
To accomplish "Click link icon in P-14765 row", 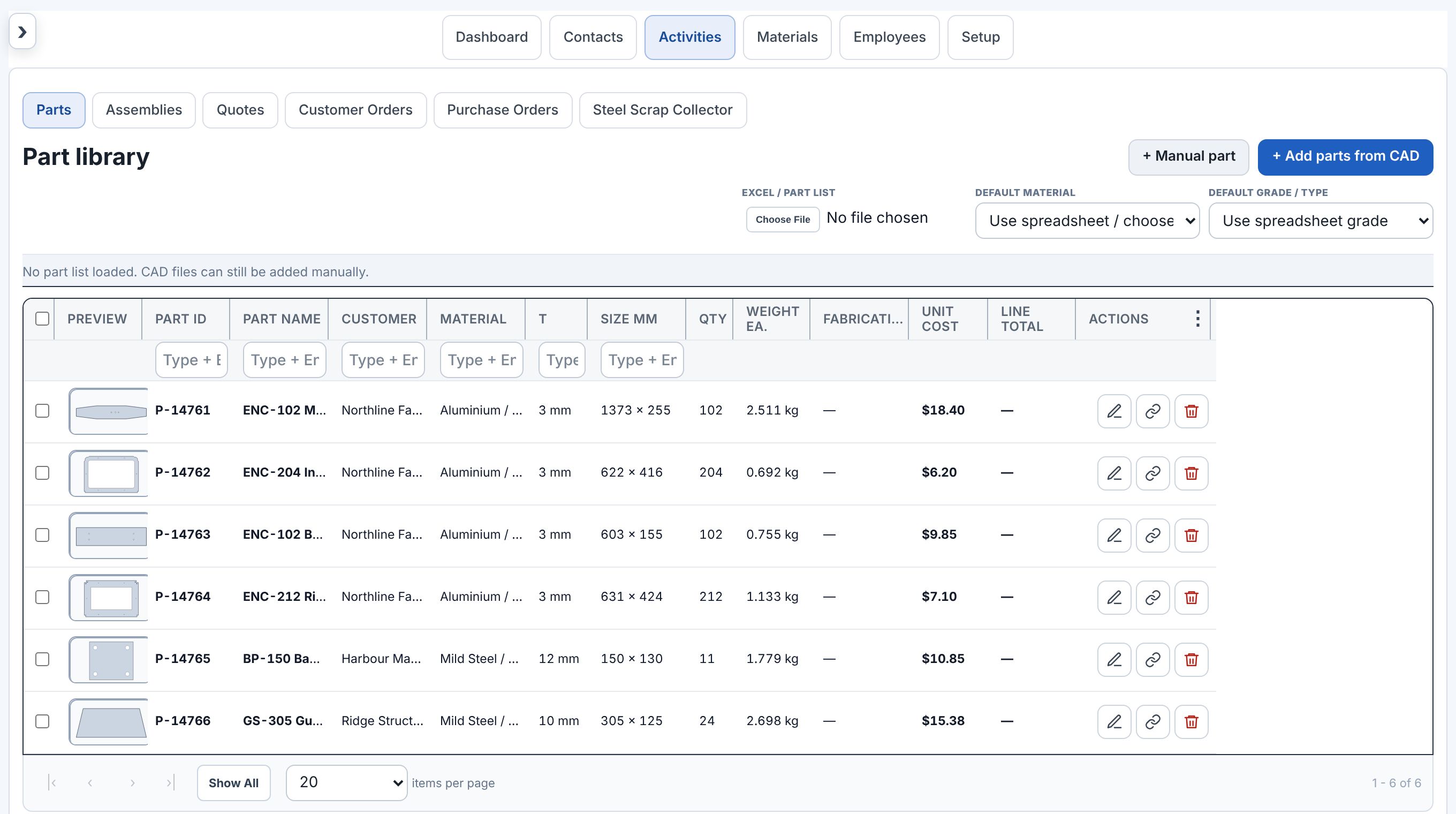I will [x=1152, y=660].
